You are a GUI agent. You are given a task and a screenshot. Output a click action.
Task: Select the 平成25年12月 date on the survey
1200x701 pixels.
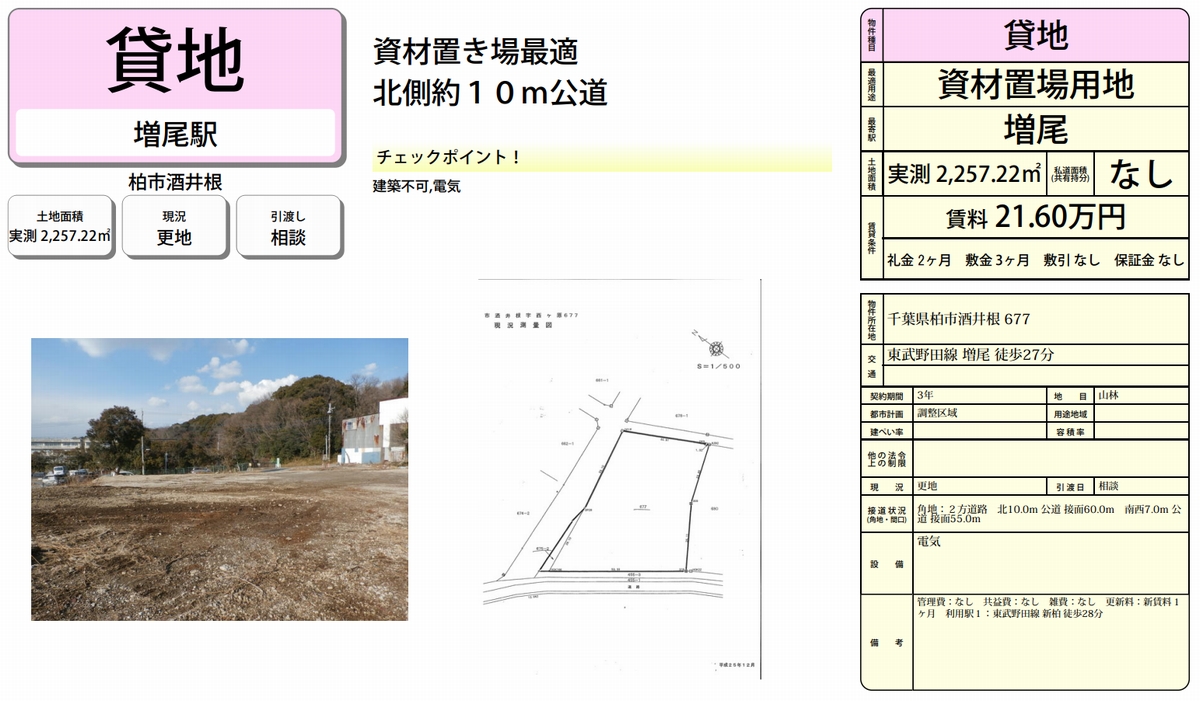pyautogui.click(x=735, y=664)
